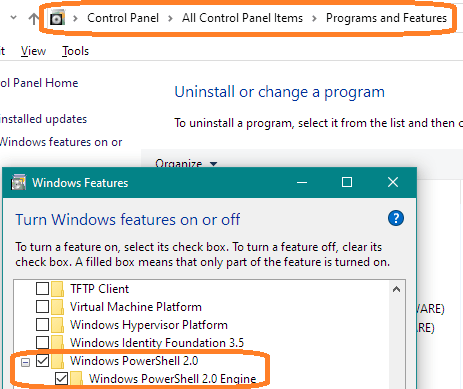
Task: Select the TFTP Client feature label
Action: point(99,289)
